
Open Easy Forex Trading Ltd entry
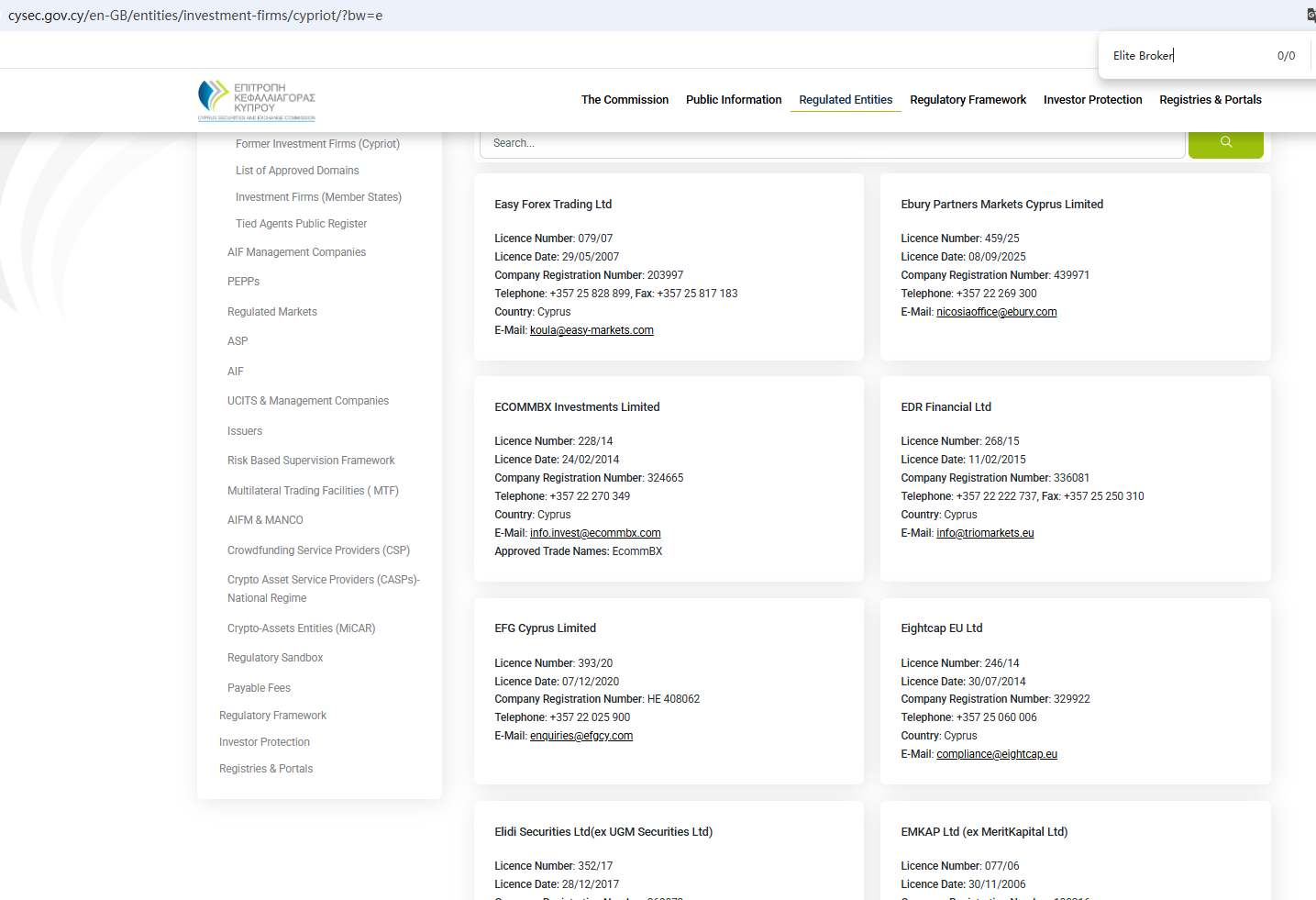[x=553, y=205]
